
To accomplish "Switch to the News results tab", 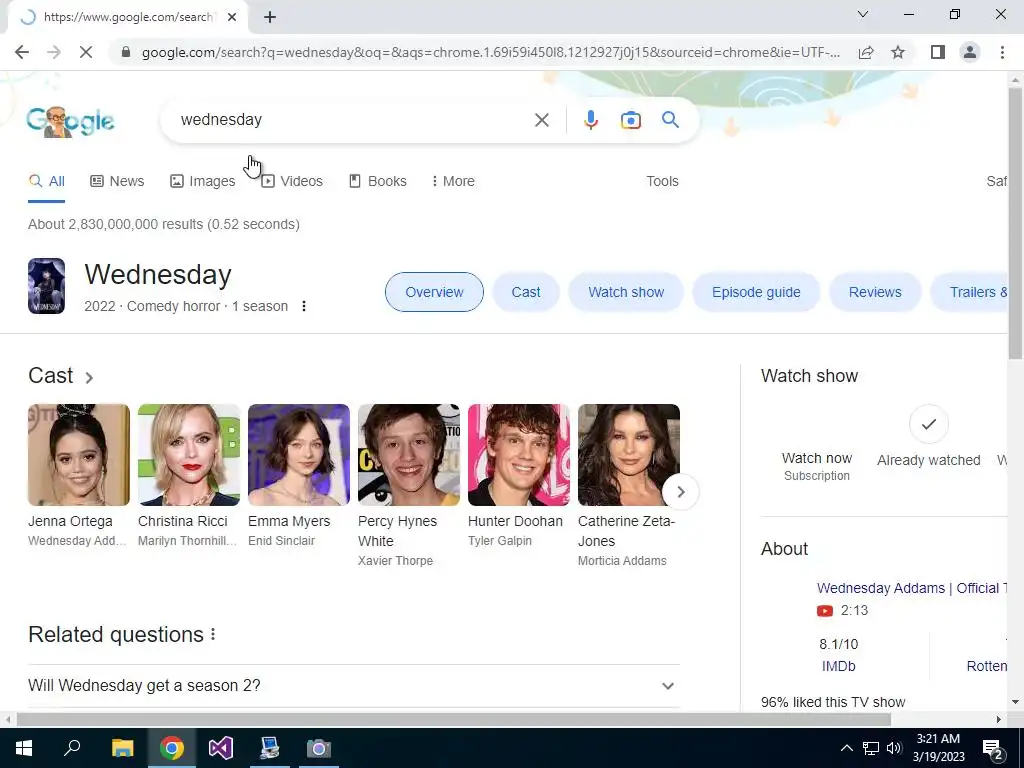I will (117, 182).
